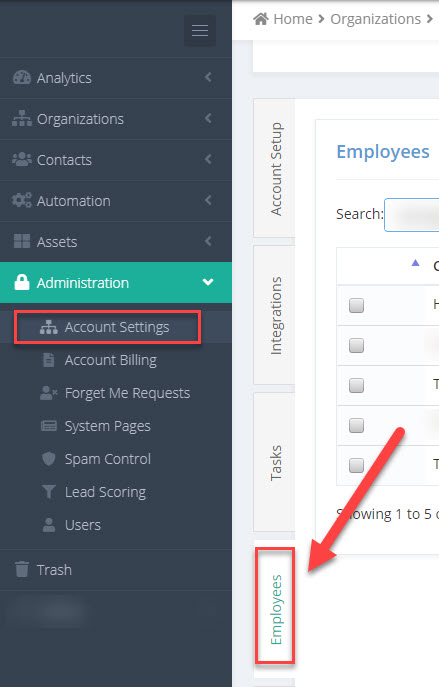Click the Assets grid icon
Viewport: 439px width, 687px height.
22,241
